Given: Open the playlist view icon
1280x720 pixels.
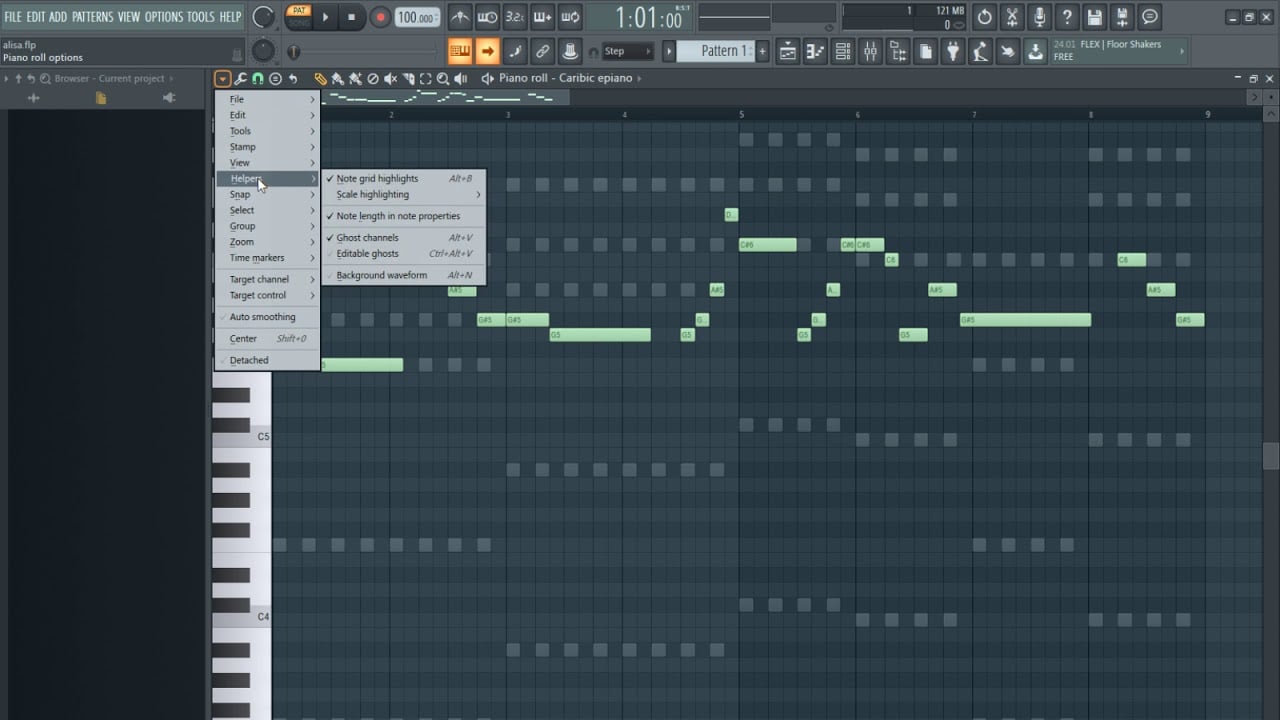Looking at the screenshot, I should [788, 51].
